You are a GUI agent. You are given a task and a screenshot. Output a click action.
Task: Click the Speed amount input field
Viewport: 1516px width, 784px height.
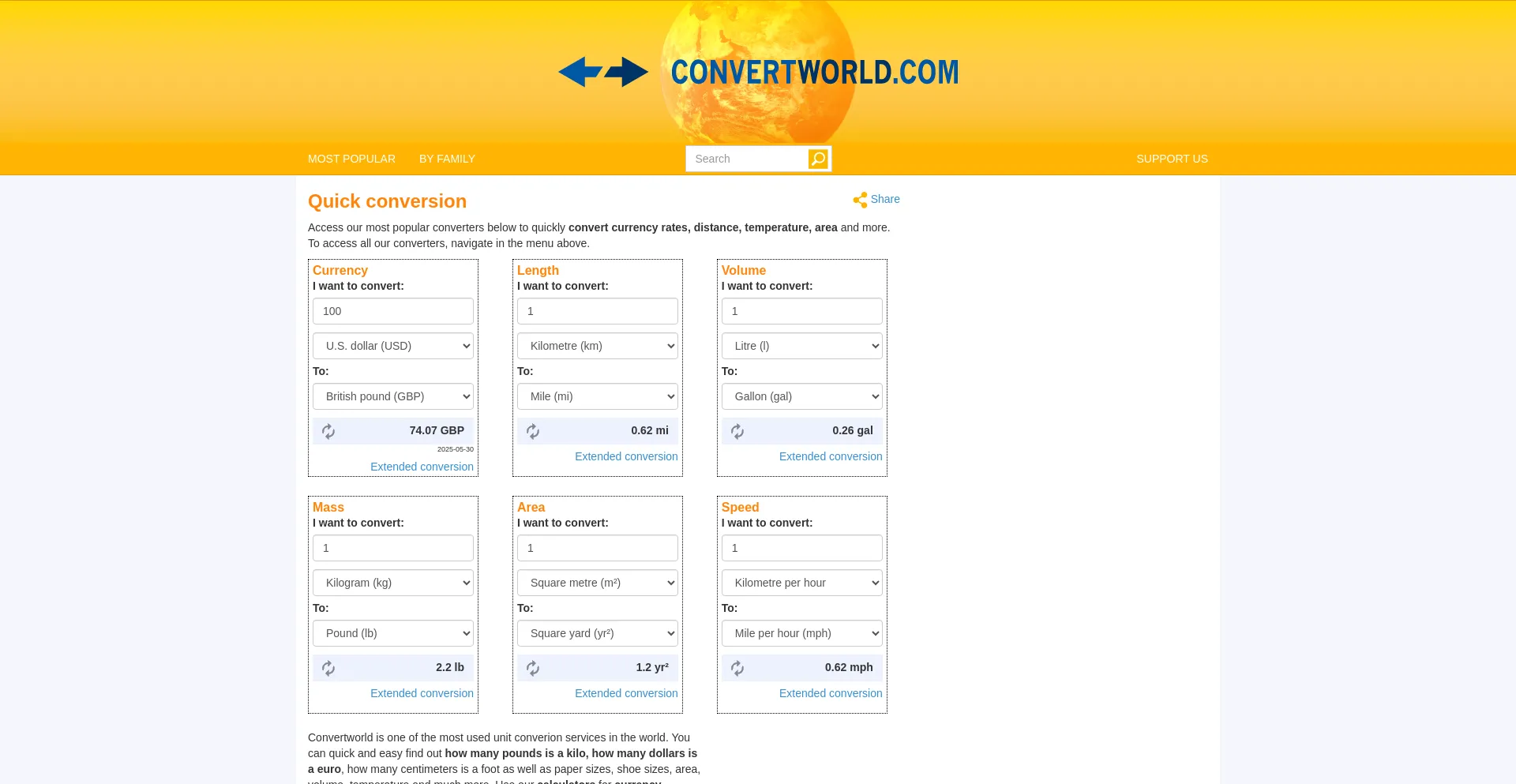click(802, 548)
